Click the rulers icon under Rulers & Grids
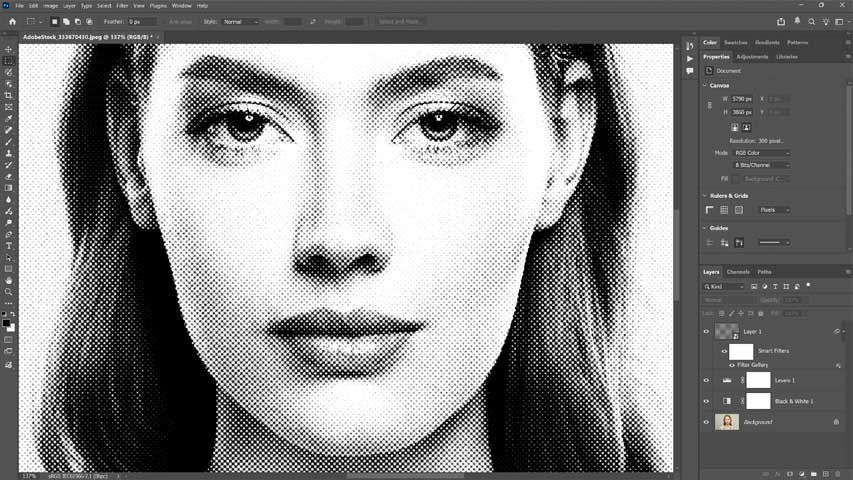 [x=710, y=210]
